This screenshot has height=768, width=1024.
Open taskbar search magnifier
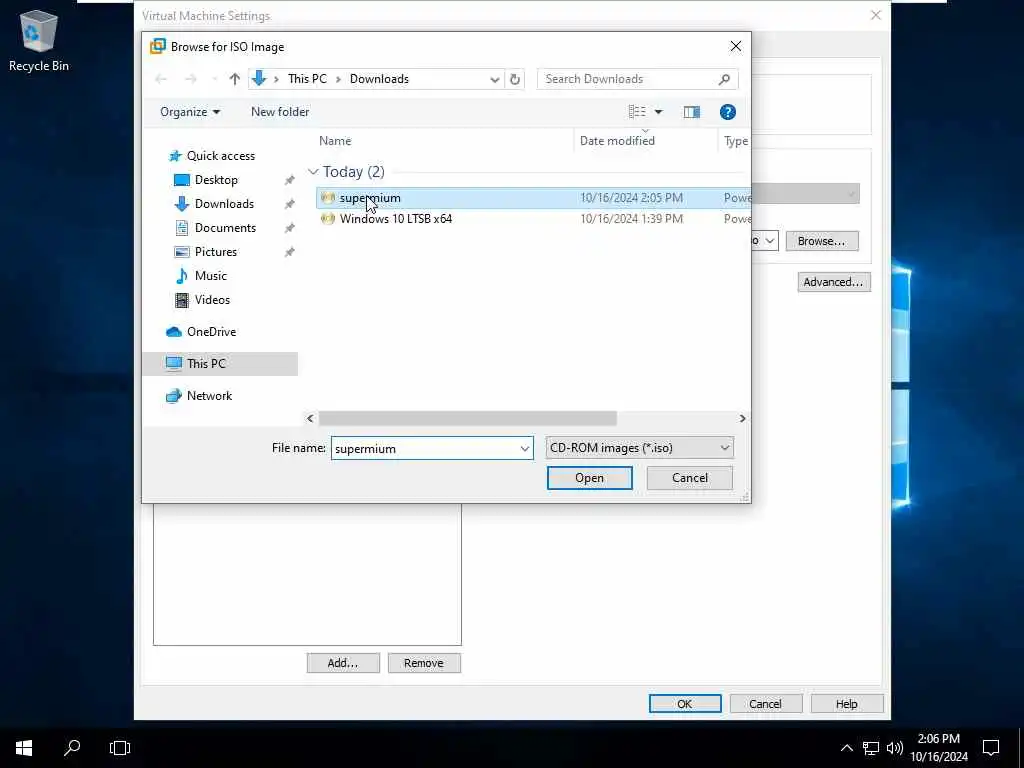coord(72,748)
